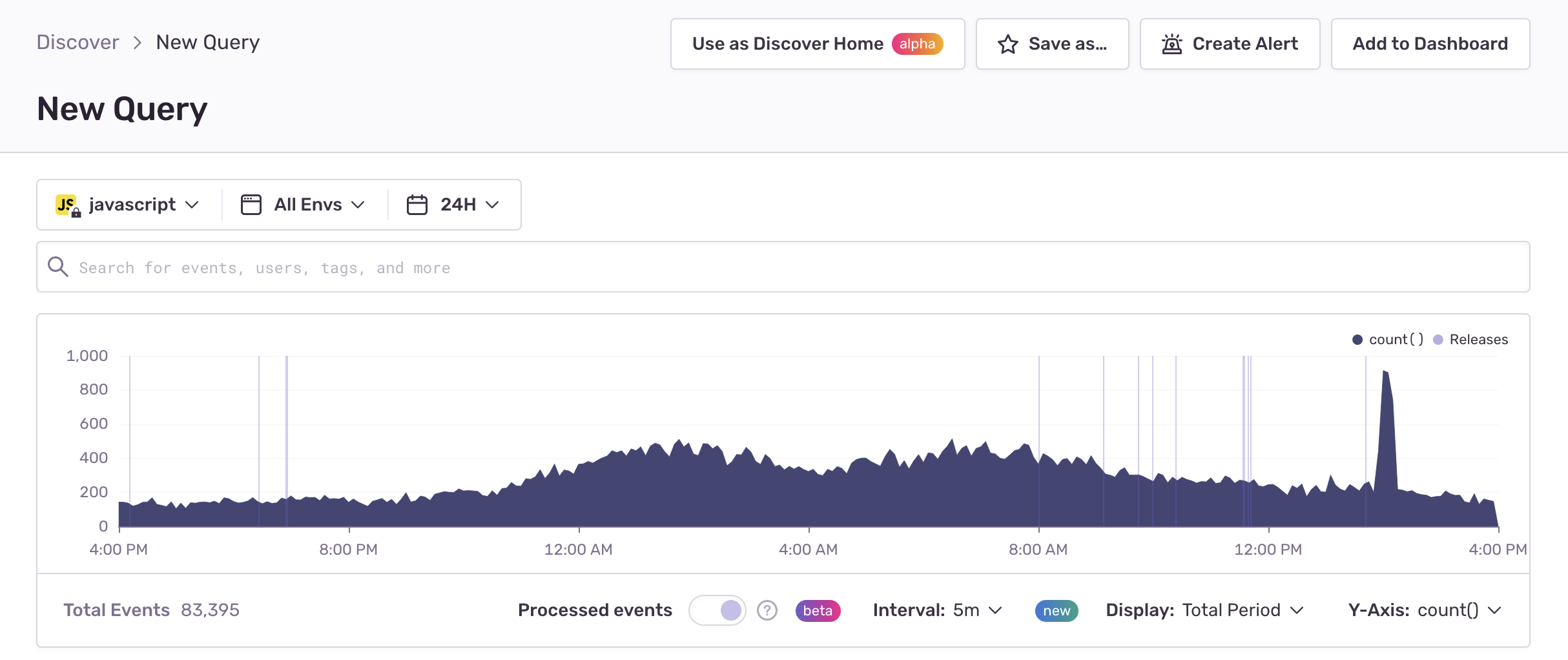Click the siren icon in Create Alert
Viewport: 1568px width, 660px height.
1171,44
